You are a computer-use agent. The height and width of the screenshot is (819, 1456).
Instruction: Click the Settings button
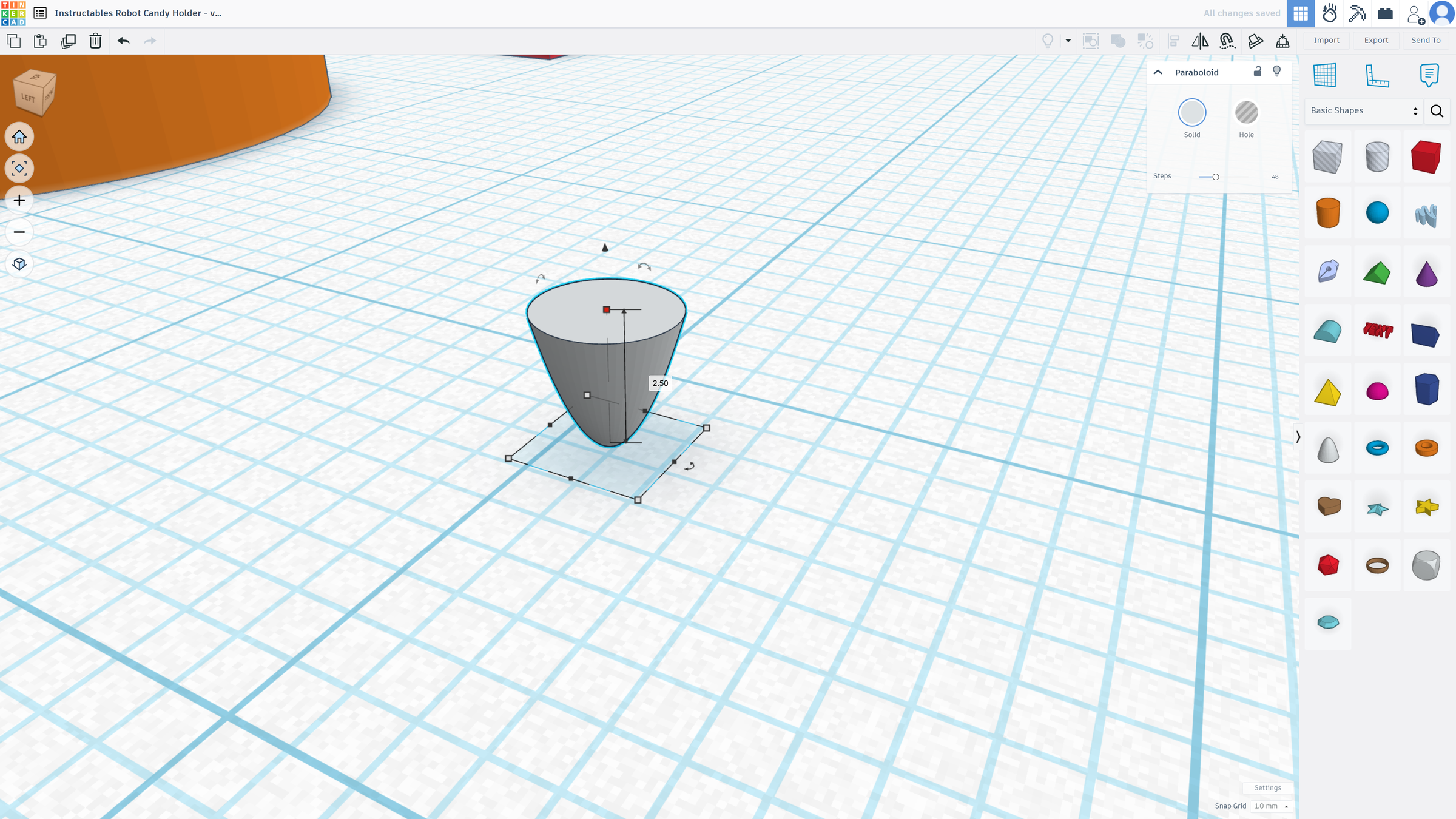pyautogui.click(x=1267, y=787)
